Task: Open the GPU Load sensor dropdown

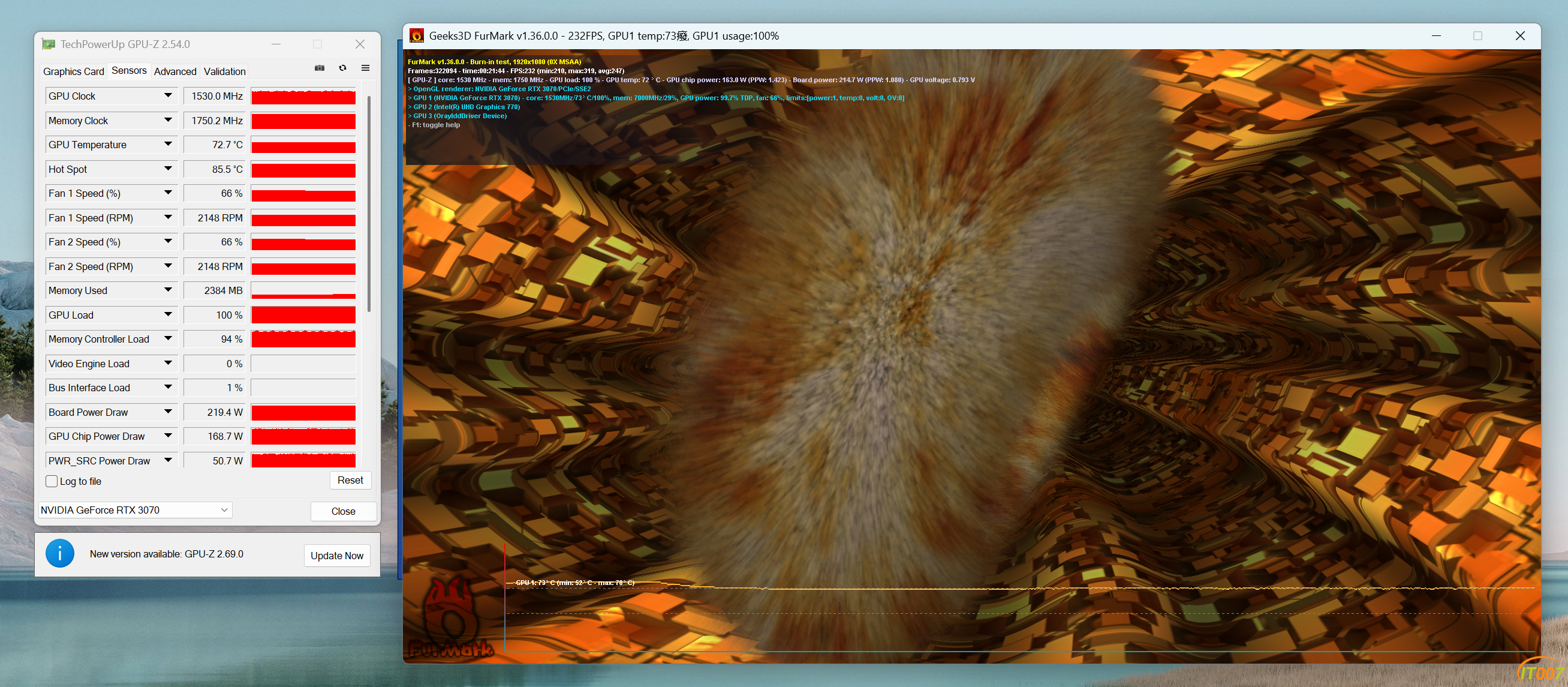Action: click(x=168, y=315)
